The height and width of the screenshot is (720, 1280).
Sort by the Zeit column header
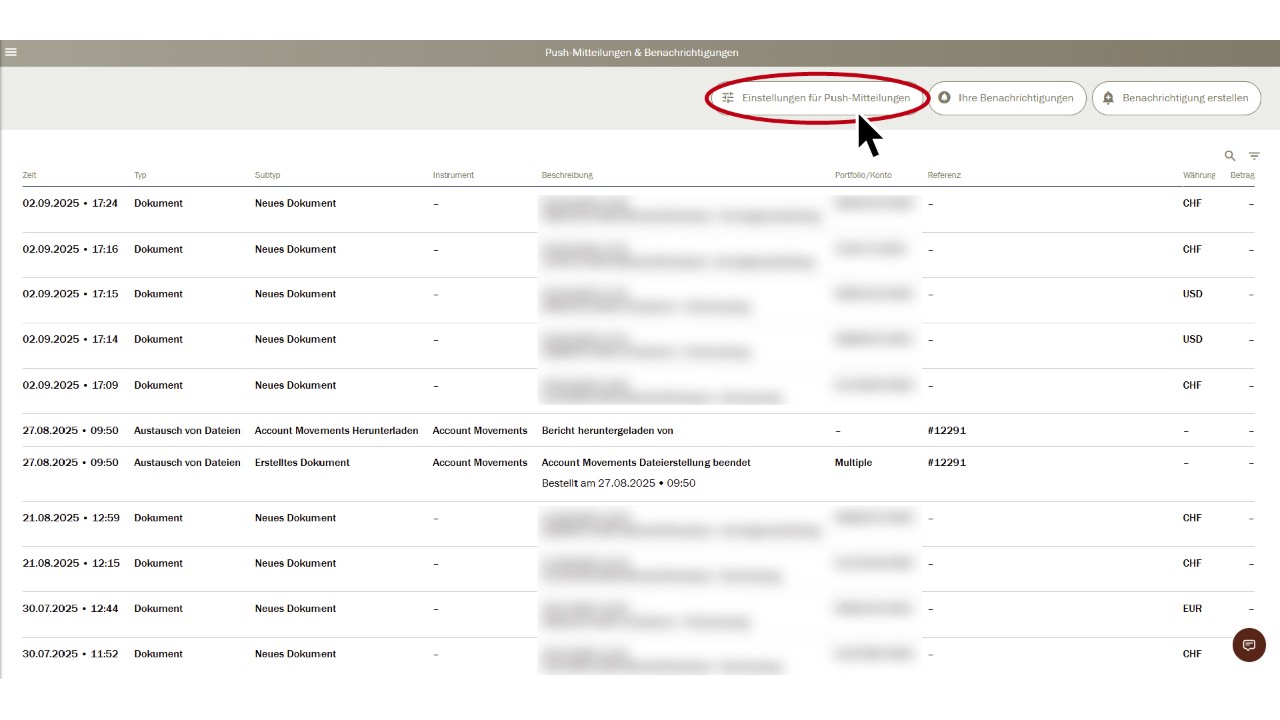tap(30, 175)
